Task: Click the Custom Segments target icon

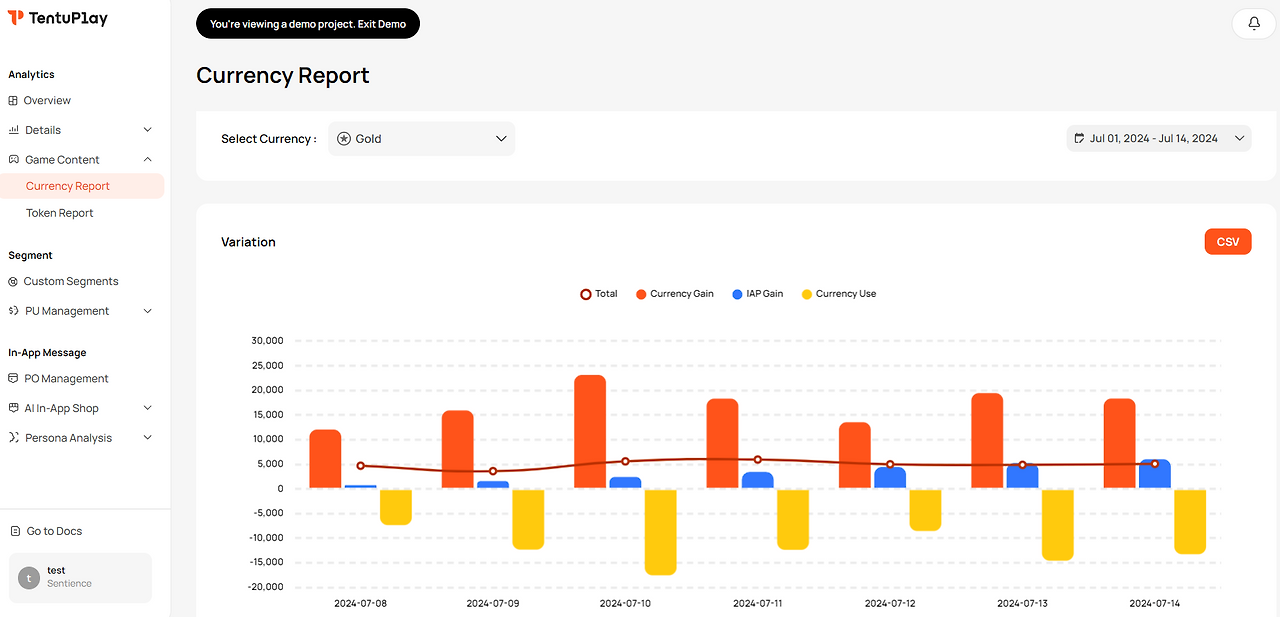Action: pos(13,282)
